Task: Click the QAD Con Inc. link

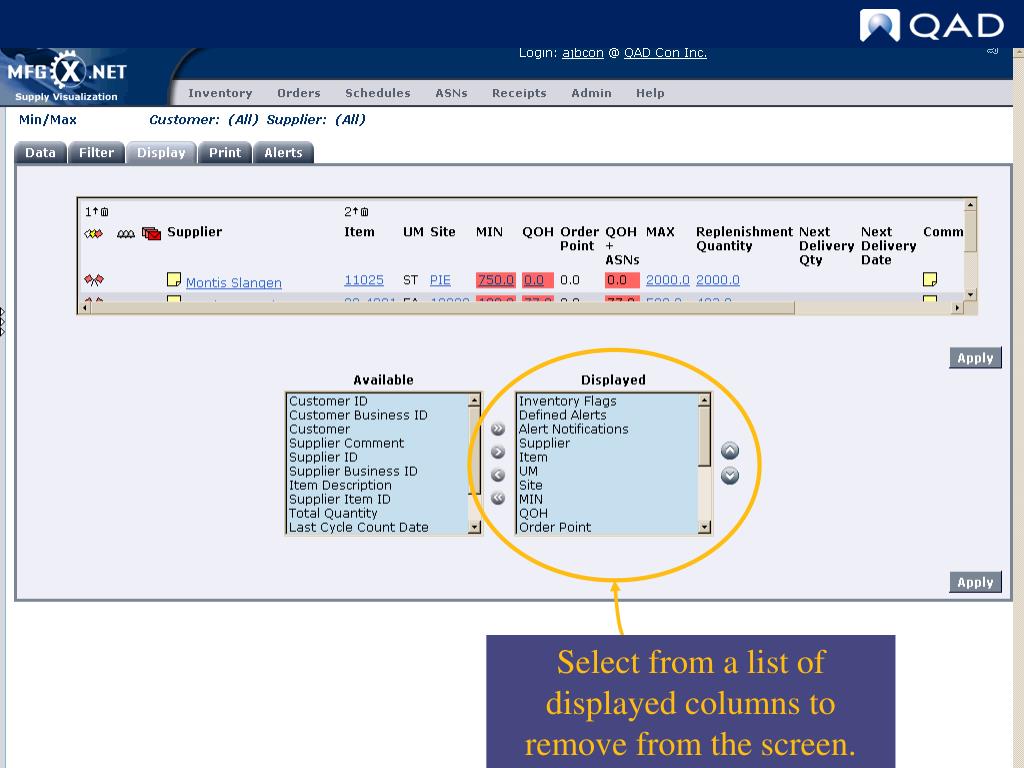Action: tap(665, 53)
